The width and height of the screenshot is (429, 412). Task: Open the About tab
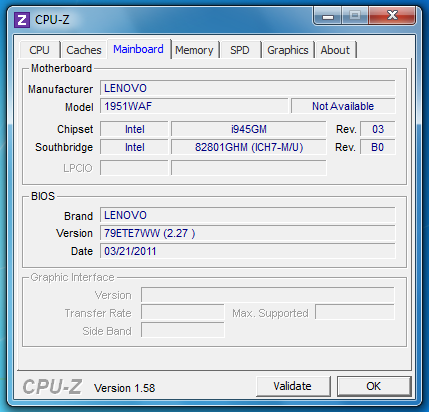335,50
